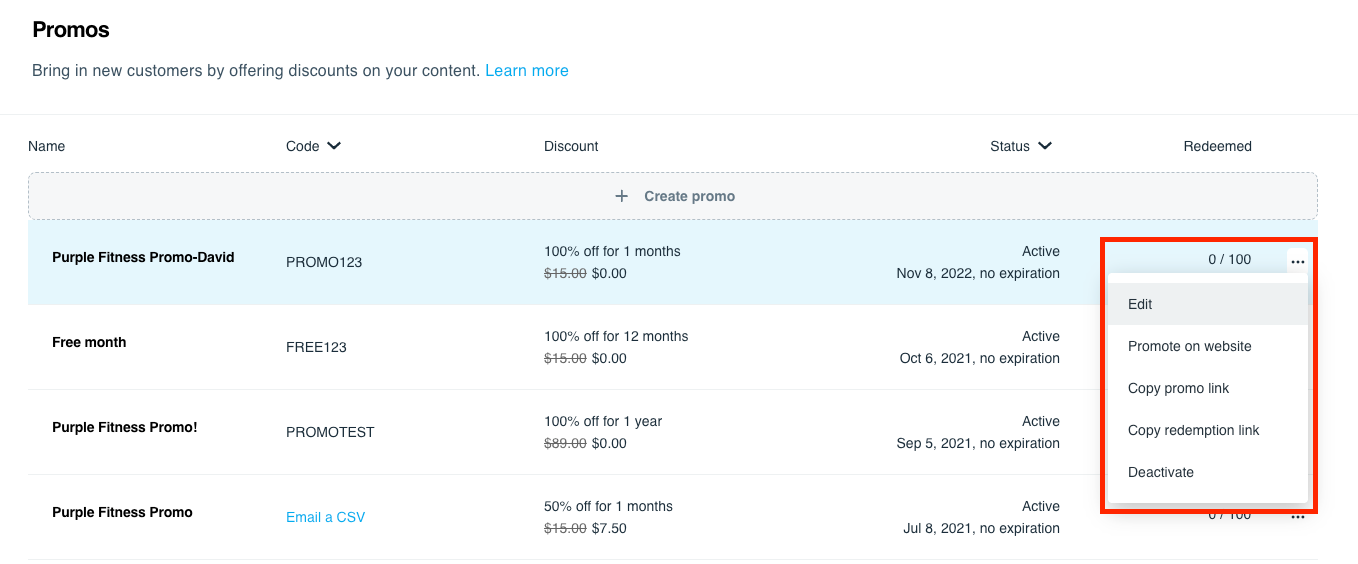
Task: Select the Purple Fitness Promo-David promo name
Action: click(143, 257)
